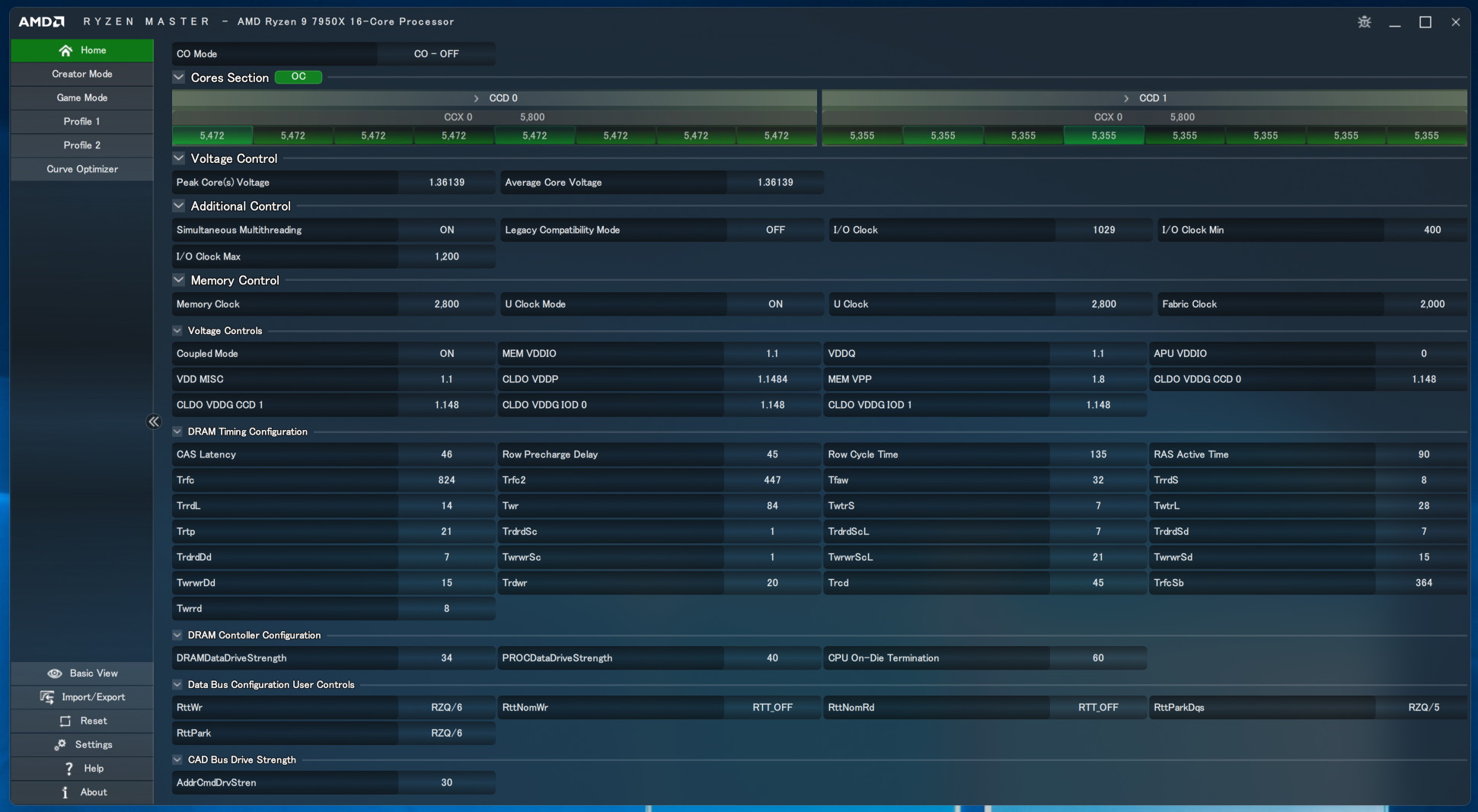This screenshot has height=812, width=1478.
Task: Open Settings from sidebar label
Action: (94, 744)
